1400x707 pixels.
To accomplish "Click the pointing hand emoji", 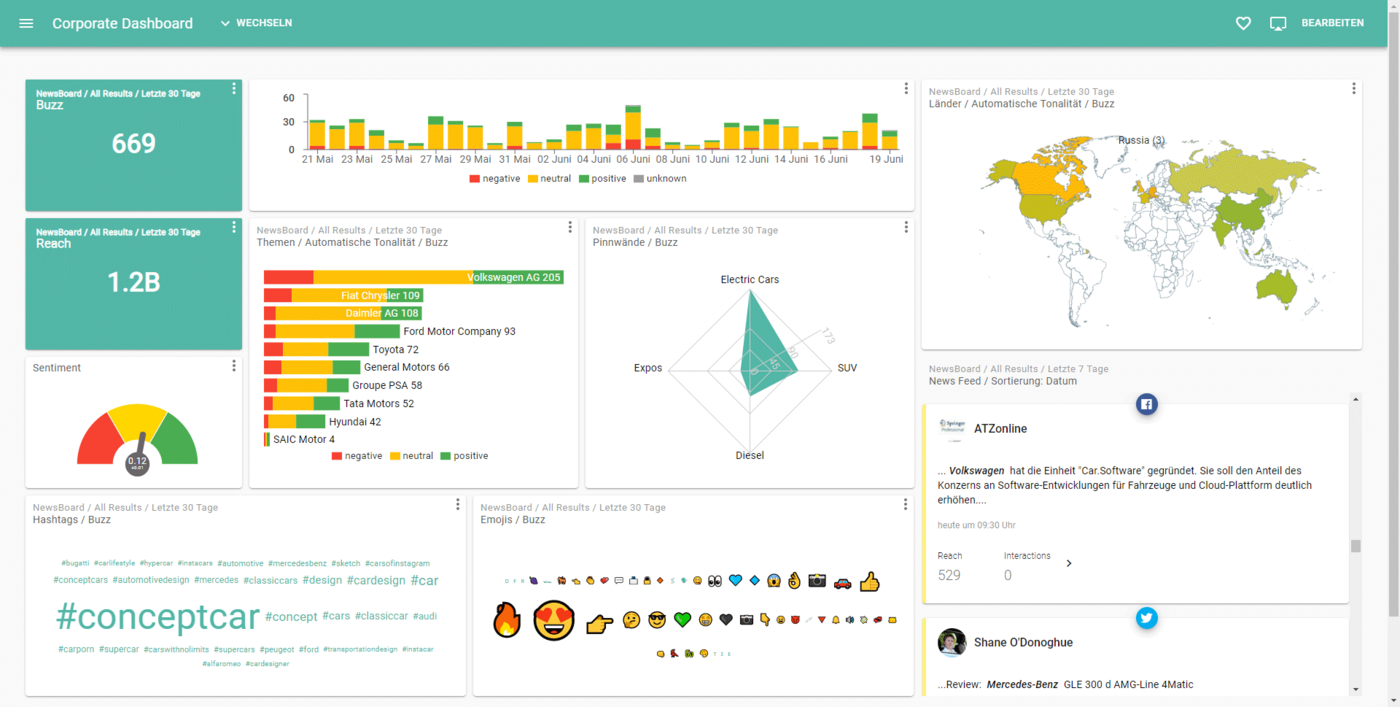I will [x=599, y=624].
